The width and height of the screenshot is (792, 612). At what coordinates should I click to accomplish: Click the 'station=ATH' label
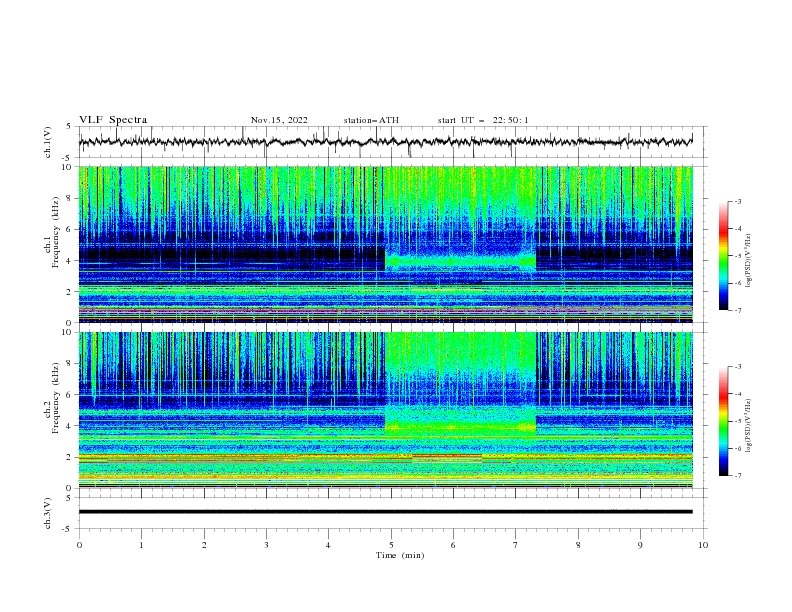click(371, 120)
